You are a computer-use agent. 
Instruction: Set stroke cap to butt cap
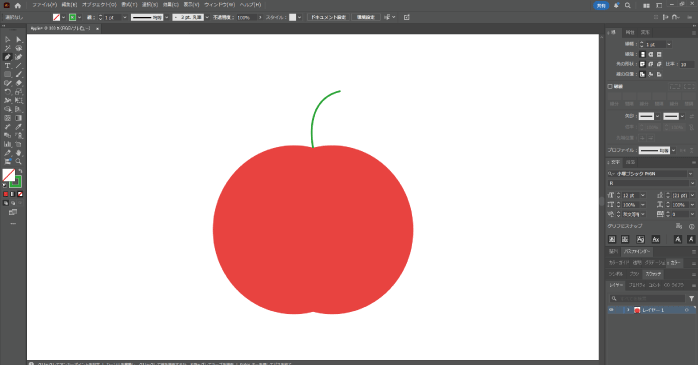coord(642,54)
